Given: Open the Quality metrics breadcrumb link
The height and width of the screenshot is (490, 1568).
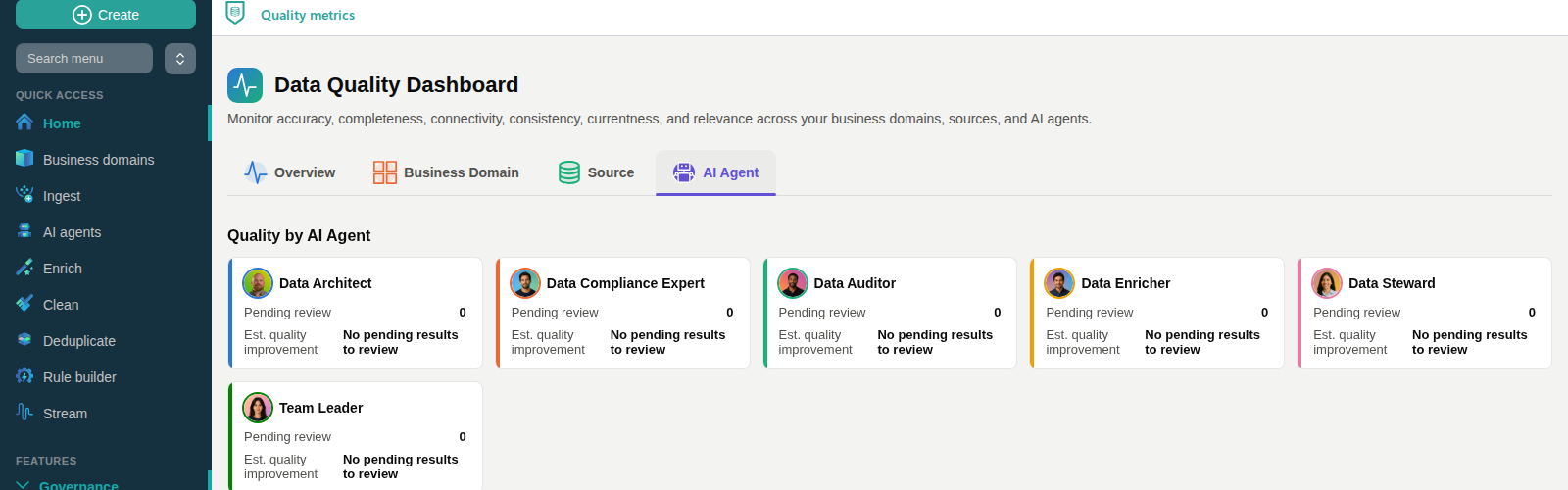Looking at the screenshot, I should pos(308,15).
